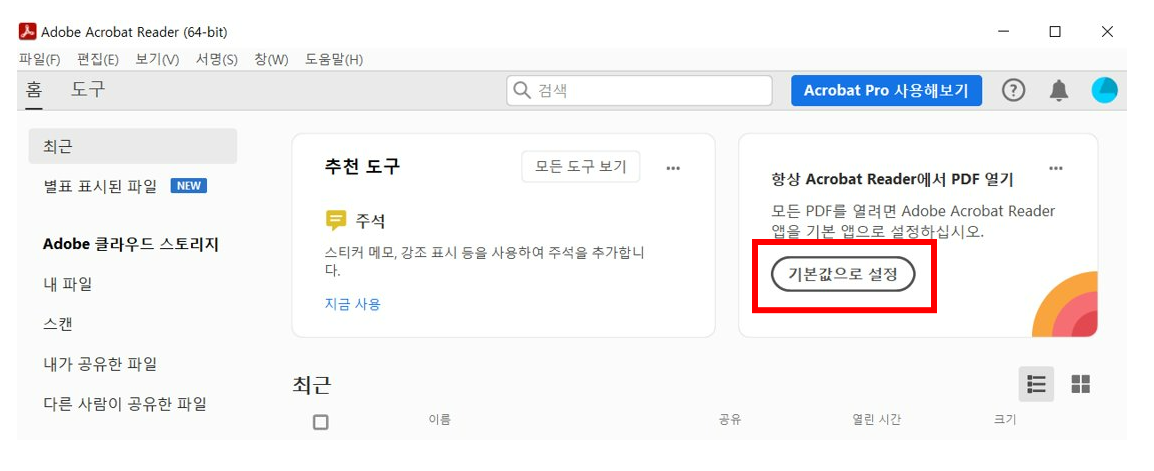This screenshot has height=471, width=1154.
Task: Open the 도움말(H) menu
Action: pos(334,60)
